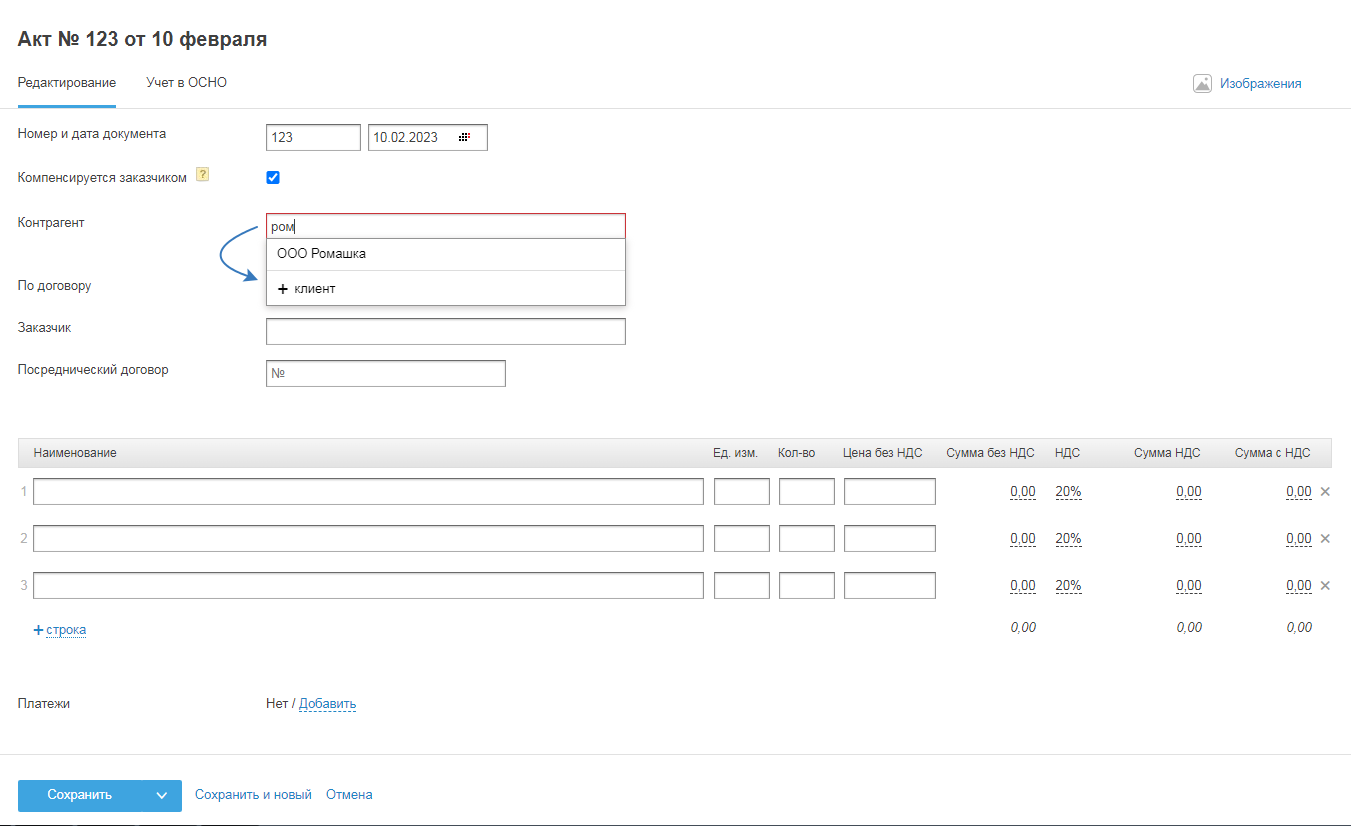Image resolution: width=1351 pixels, height=826 pixels.
Task: Uncheck Компенсируется заказчиком checkbox
Action: tap(273, 178)
